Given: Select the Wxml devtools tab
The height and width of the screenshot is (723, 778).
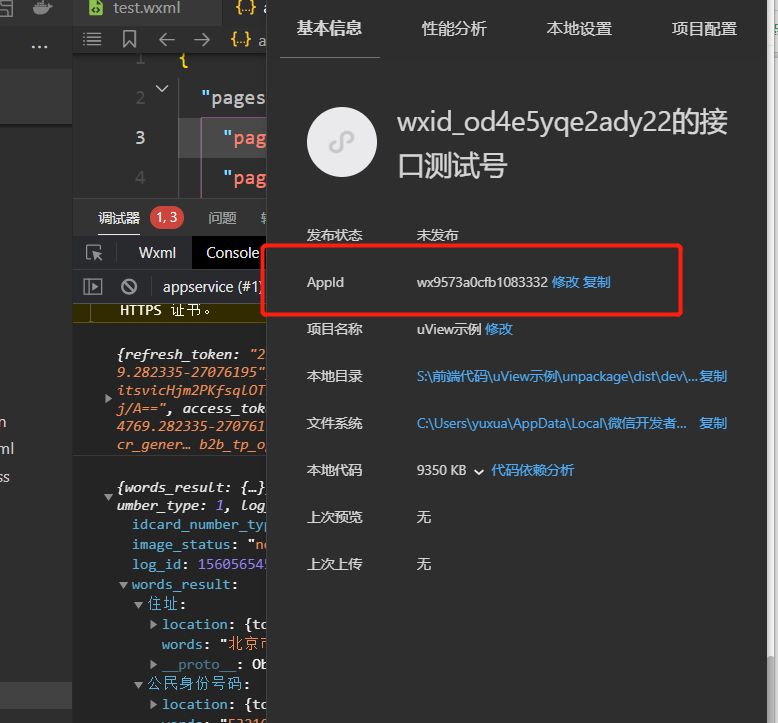Looking at the screenshot, I should [x=157, y=253].
